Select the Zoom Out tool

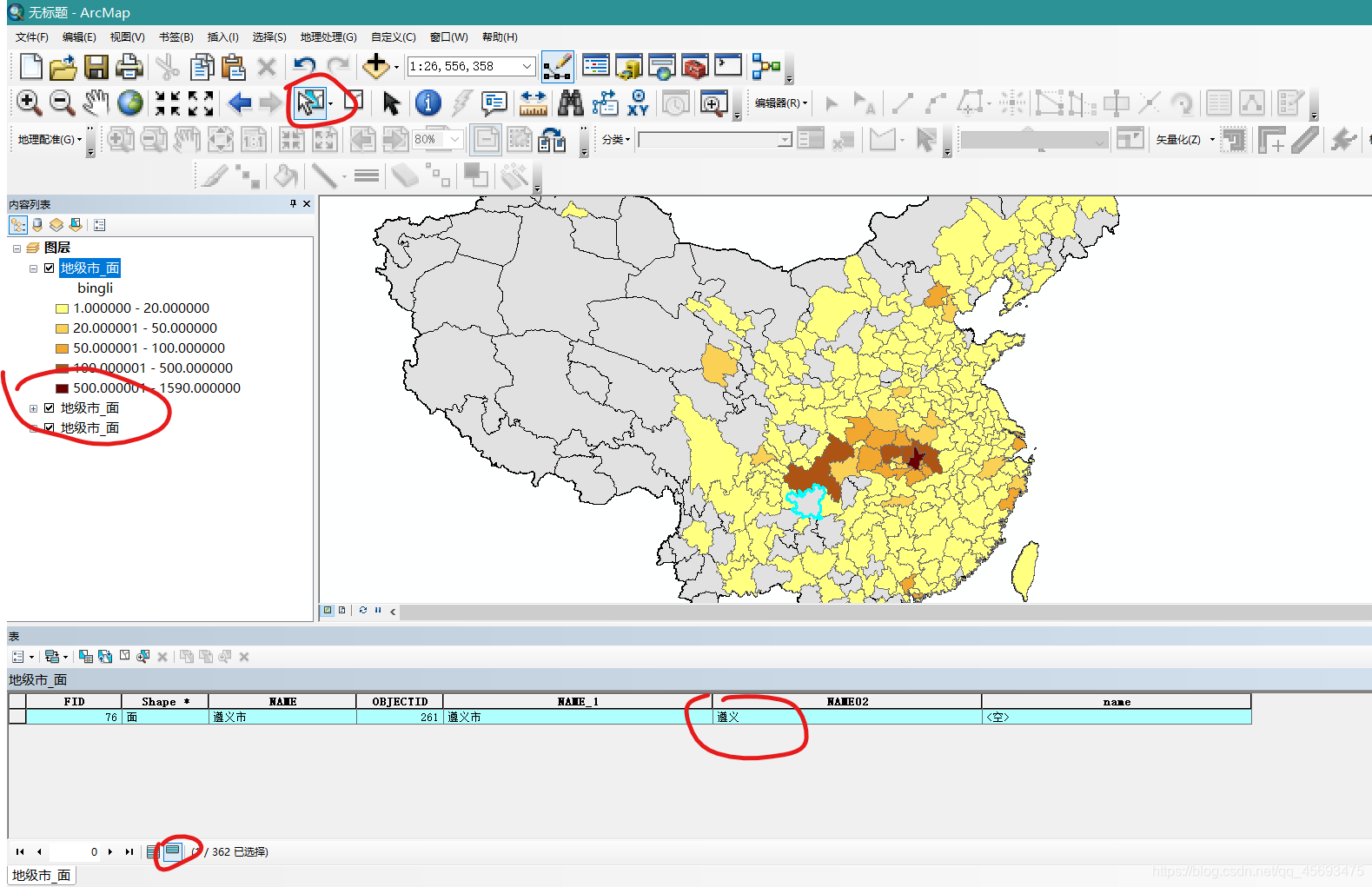click(x=62, y=103)
